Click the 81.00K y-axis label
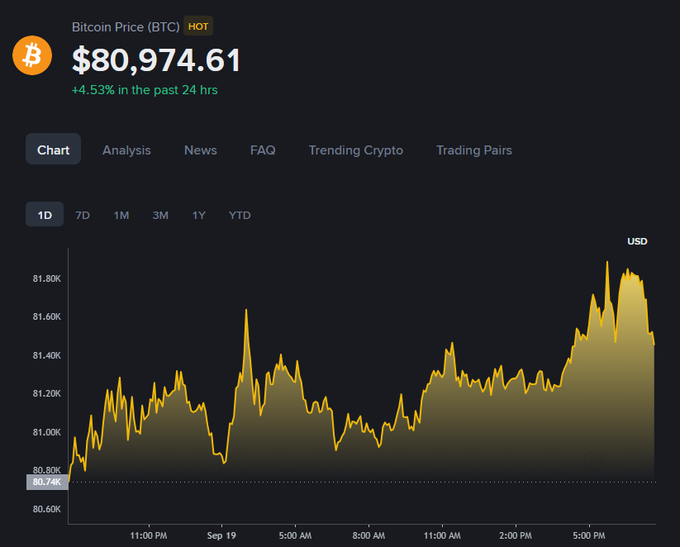680x547 pixels. coord(47,432)
